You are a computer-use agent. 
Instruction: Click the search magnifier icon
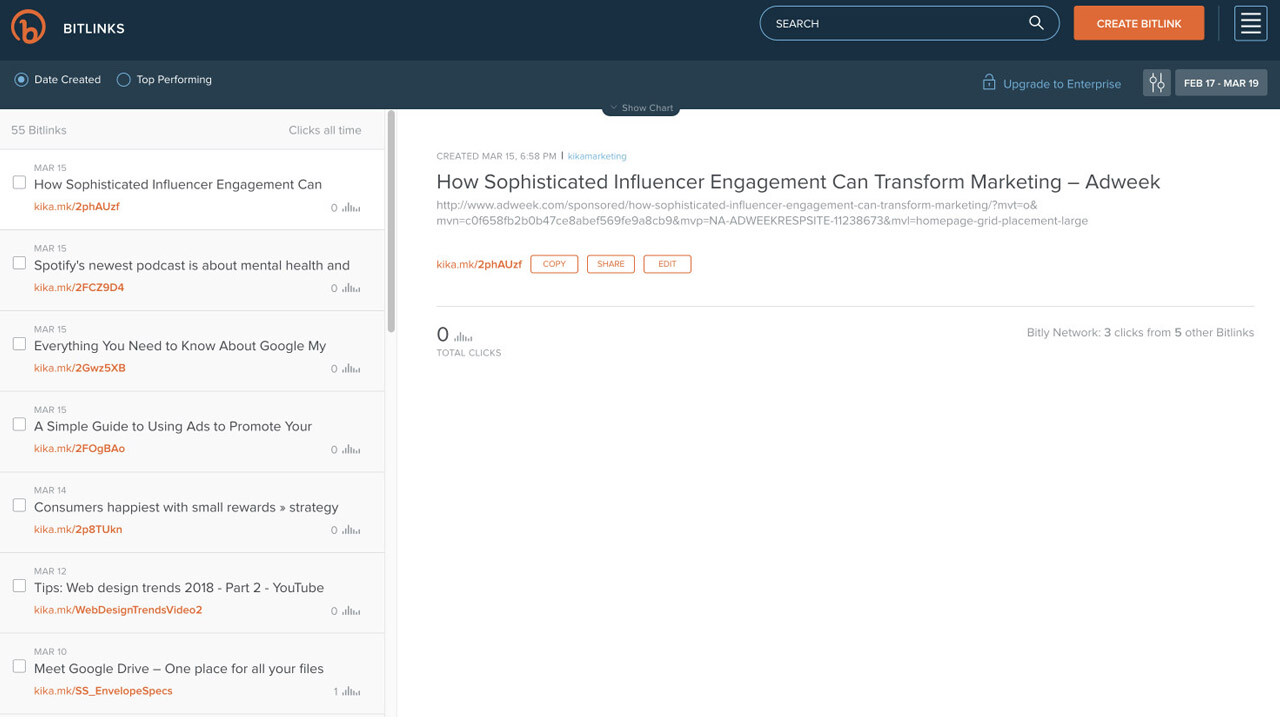1036,23
